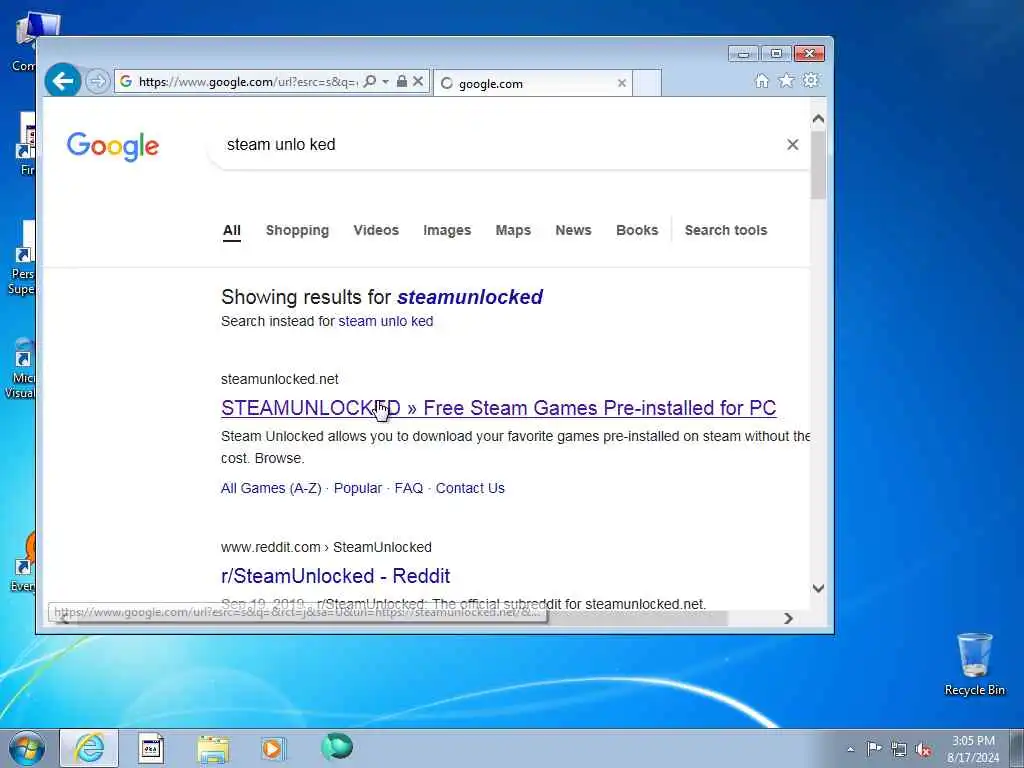Image resolution: width=1024 pixels, height=768 pixels.
Task: Clear the search box with the X
Action: click(x=792, y=144)
